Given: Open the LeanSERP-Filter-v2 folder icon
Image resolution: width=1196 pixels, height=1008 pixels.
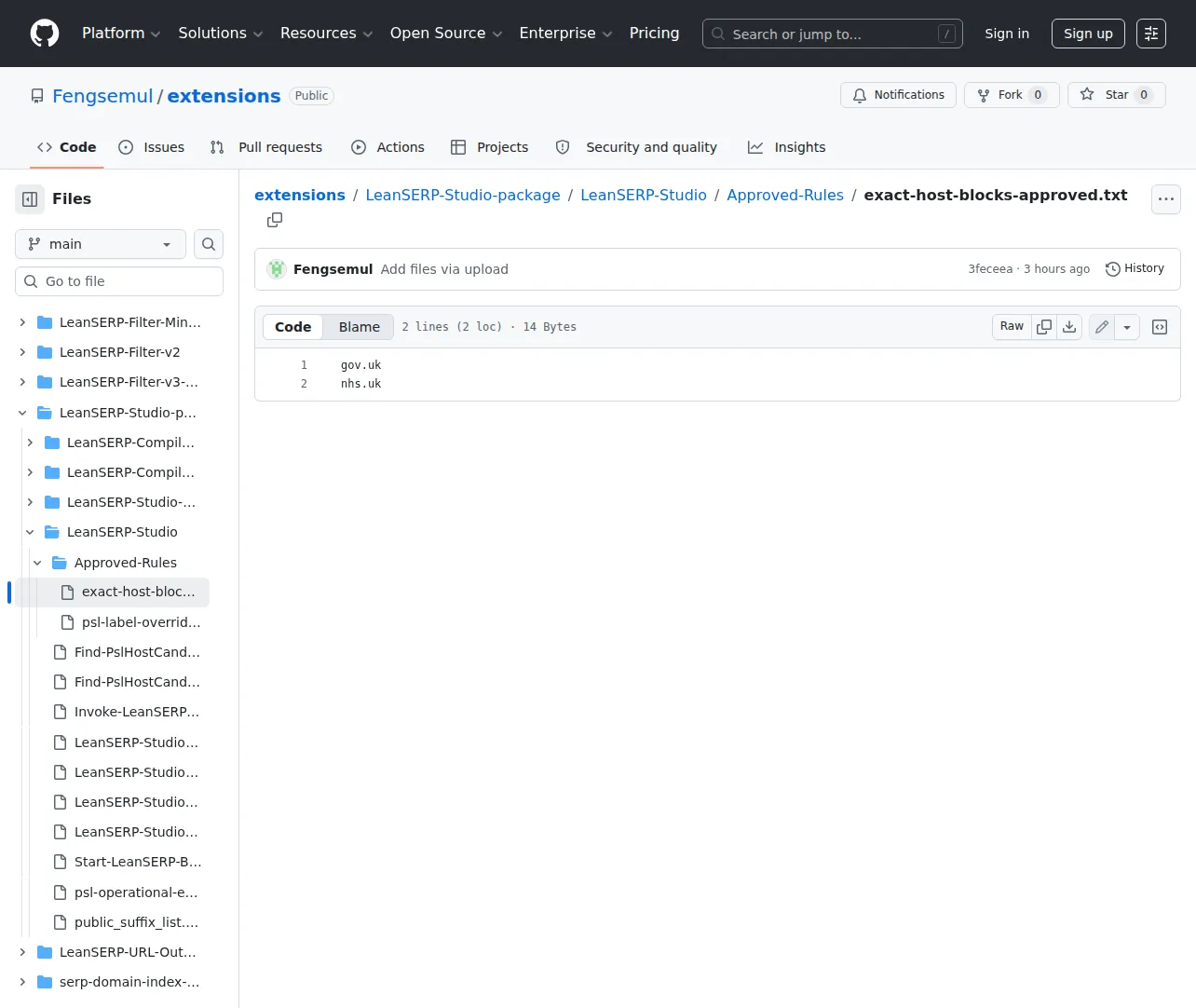Looking at the screenshot, I should pos(45,352).
